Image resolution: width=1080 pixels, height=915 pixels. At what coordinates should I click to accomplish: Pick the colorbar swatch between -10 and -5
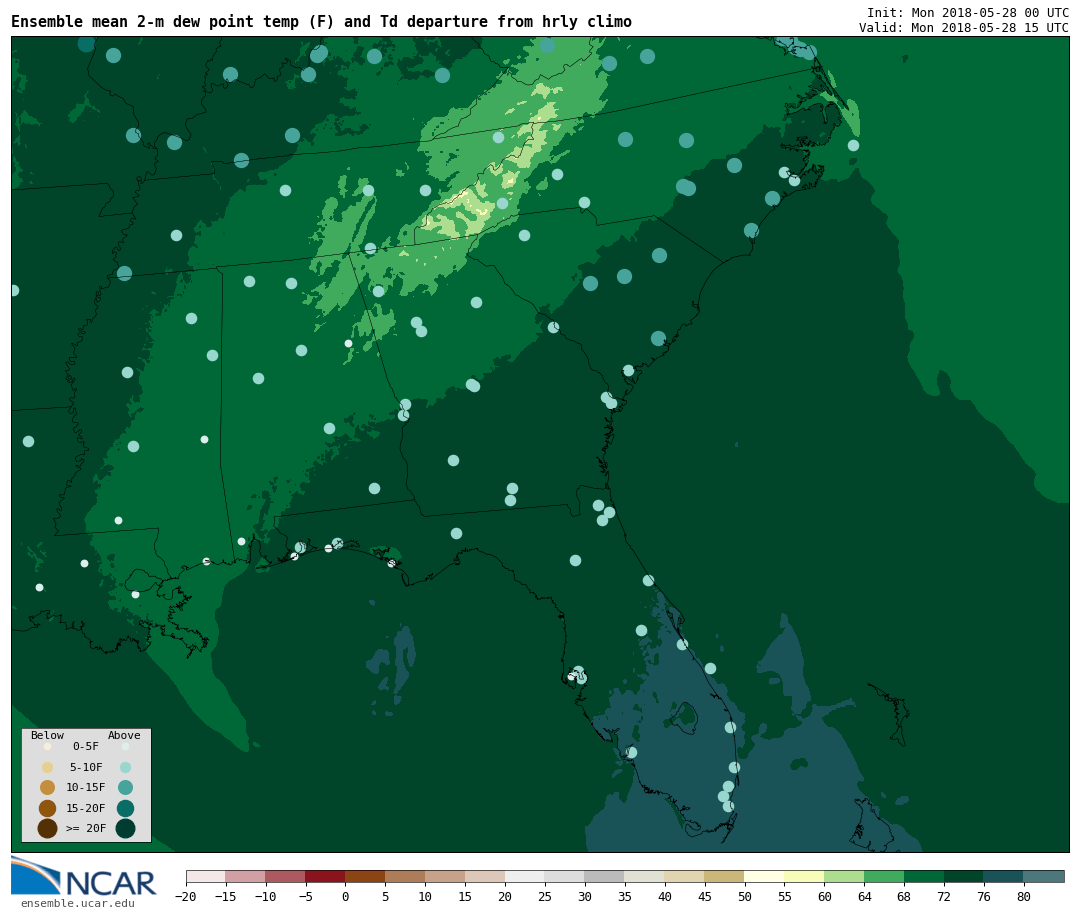point(285,876)
